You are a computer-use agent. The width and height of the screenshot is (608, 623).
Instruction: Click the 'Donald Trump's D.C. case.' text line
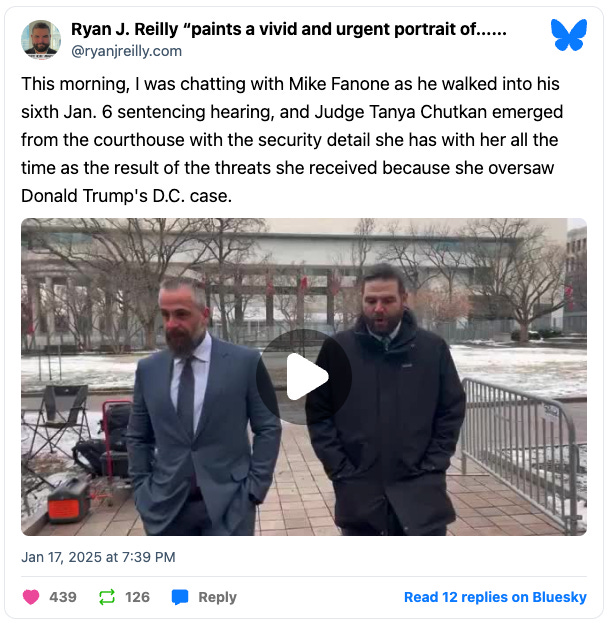(126, 196)
